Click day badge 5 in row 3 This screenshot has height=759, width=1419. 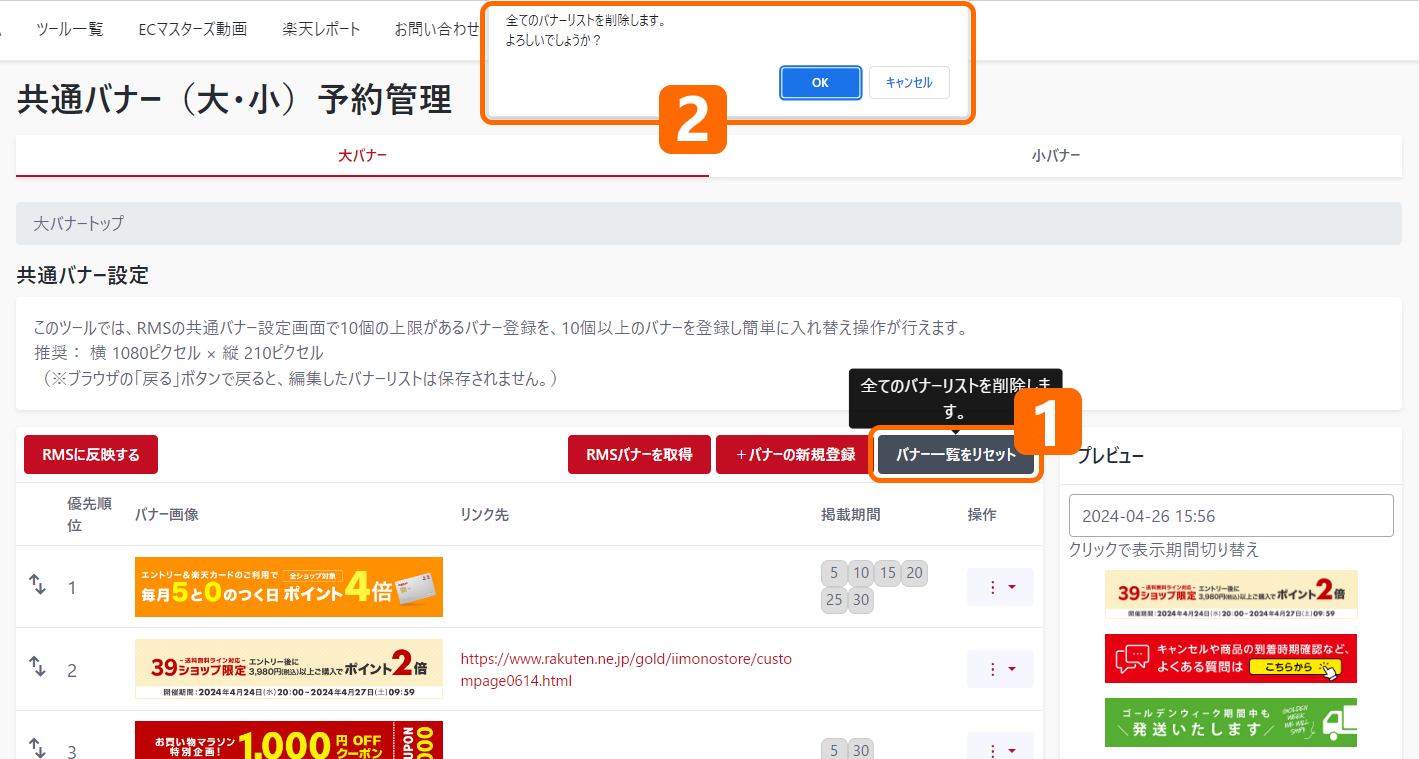click(x=834, y=750)
